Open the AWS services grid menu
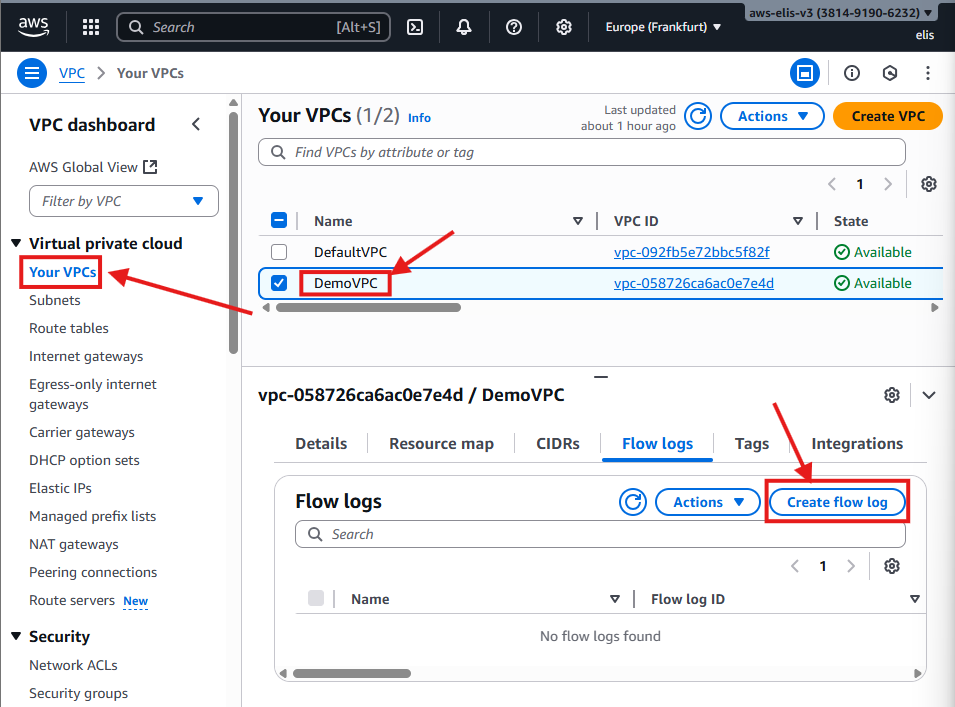The height and width of the screenshot is (707, 955). coord(91,27)
